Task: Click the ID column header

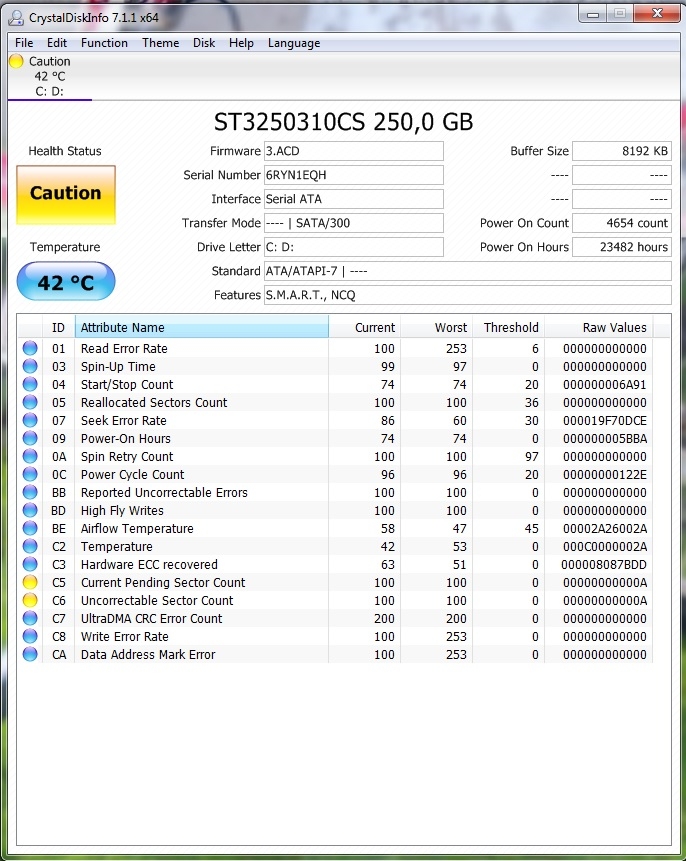Action: pos(58,327)
